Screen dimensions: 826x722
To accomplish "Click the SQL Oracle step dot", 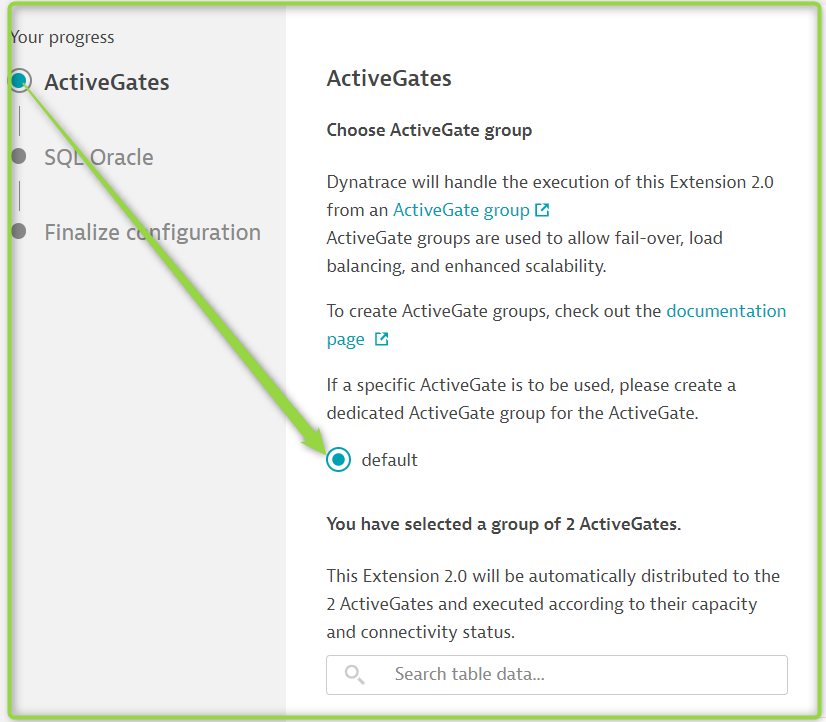I will 19,156.
